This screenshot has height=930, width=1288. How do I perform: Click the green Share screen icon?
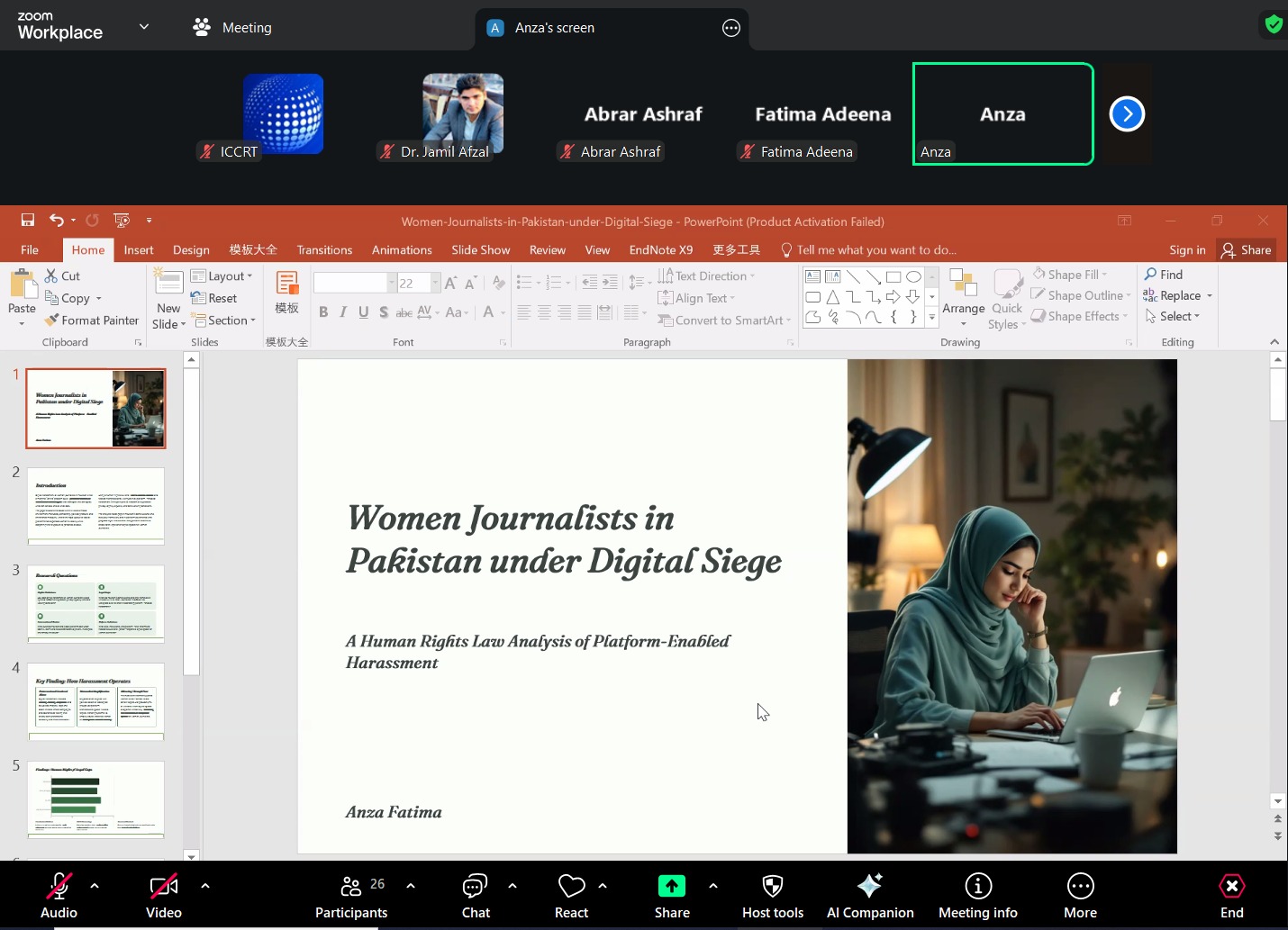(672, 887)
